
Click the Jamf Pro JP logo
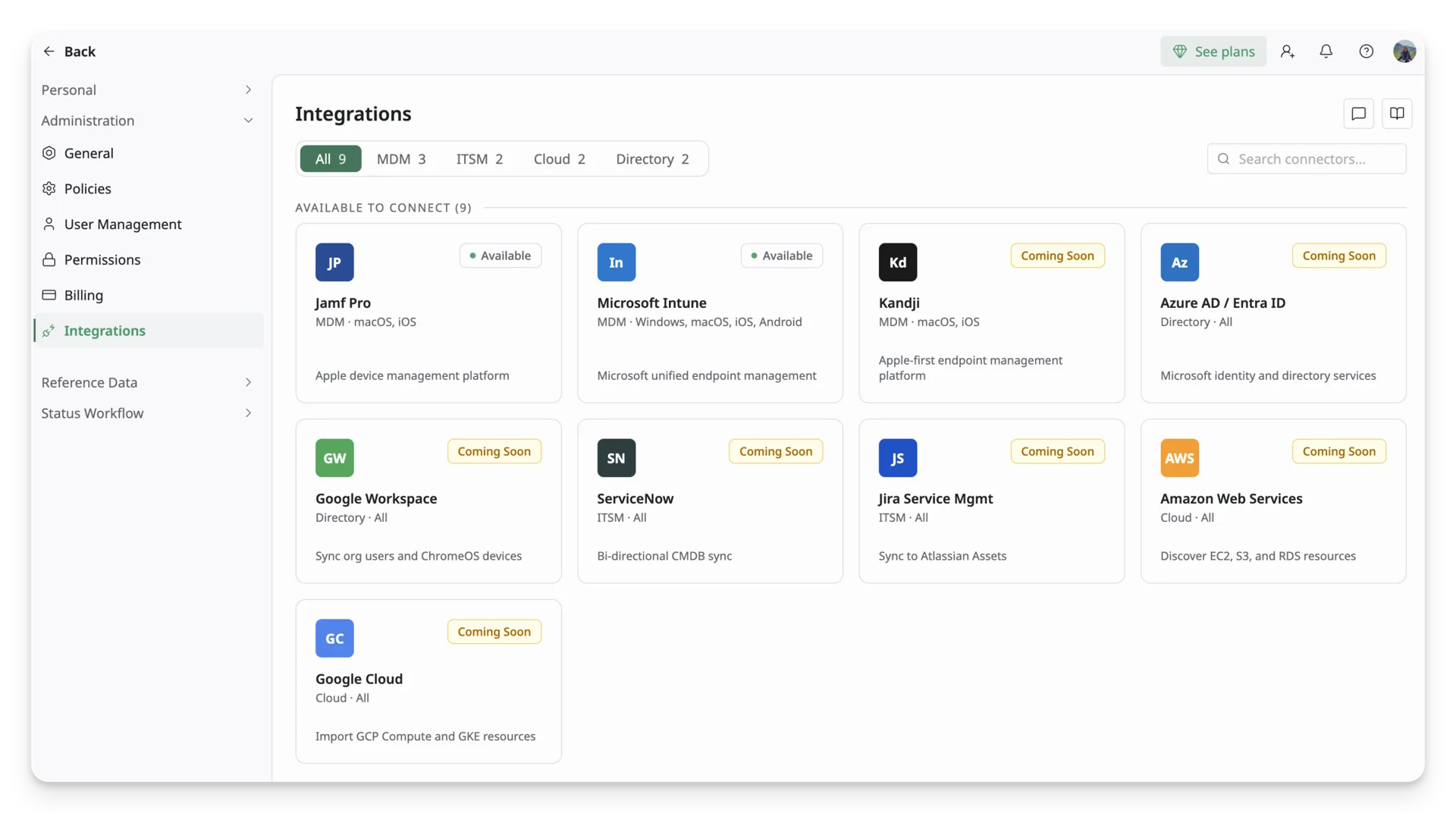click(x=334, y=262)
